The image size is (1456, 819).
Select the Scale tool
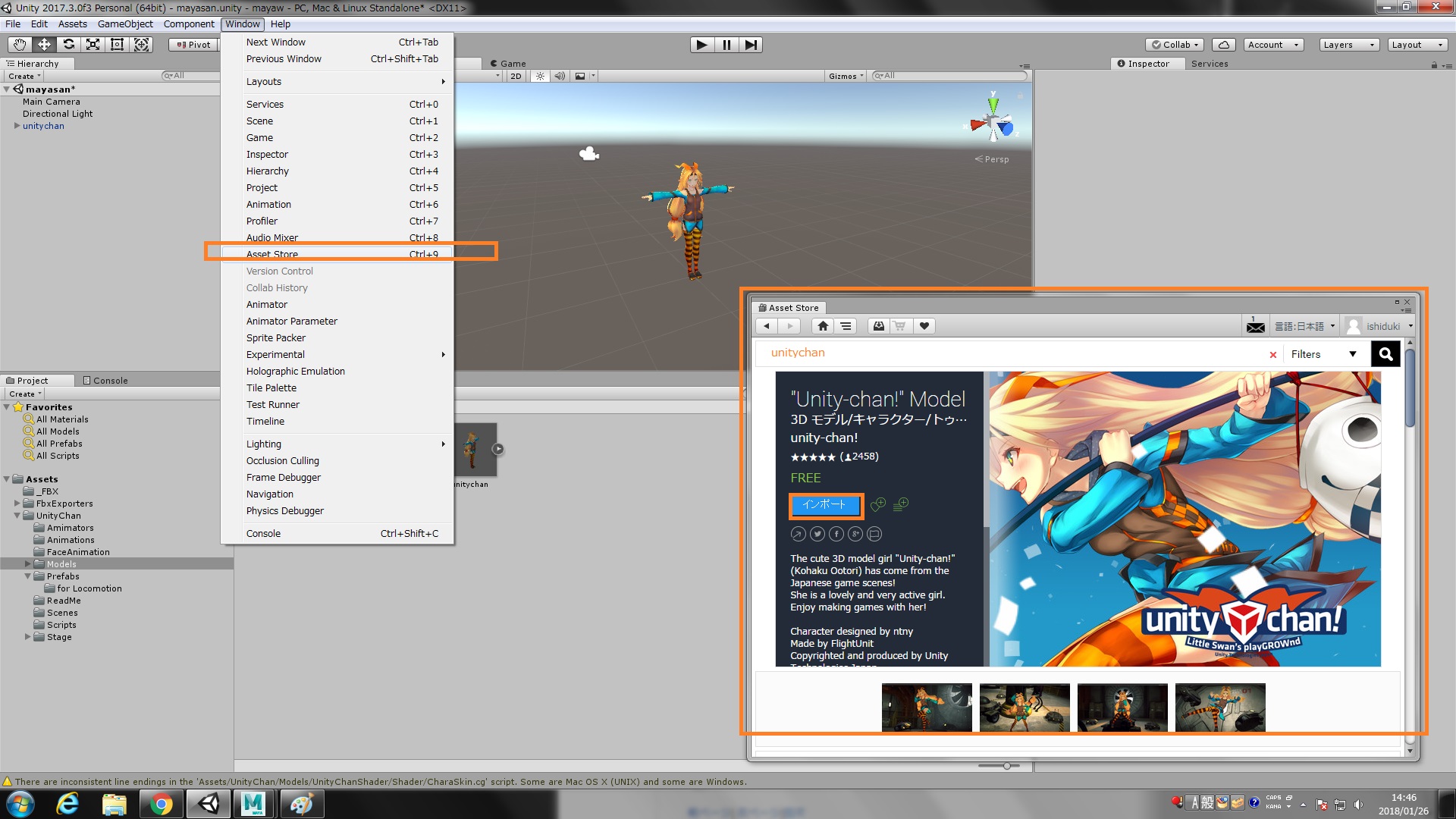93,45
